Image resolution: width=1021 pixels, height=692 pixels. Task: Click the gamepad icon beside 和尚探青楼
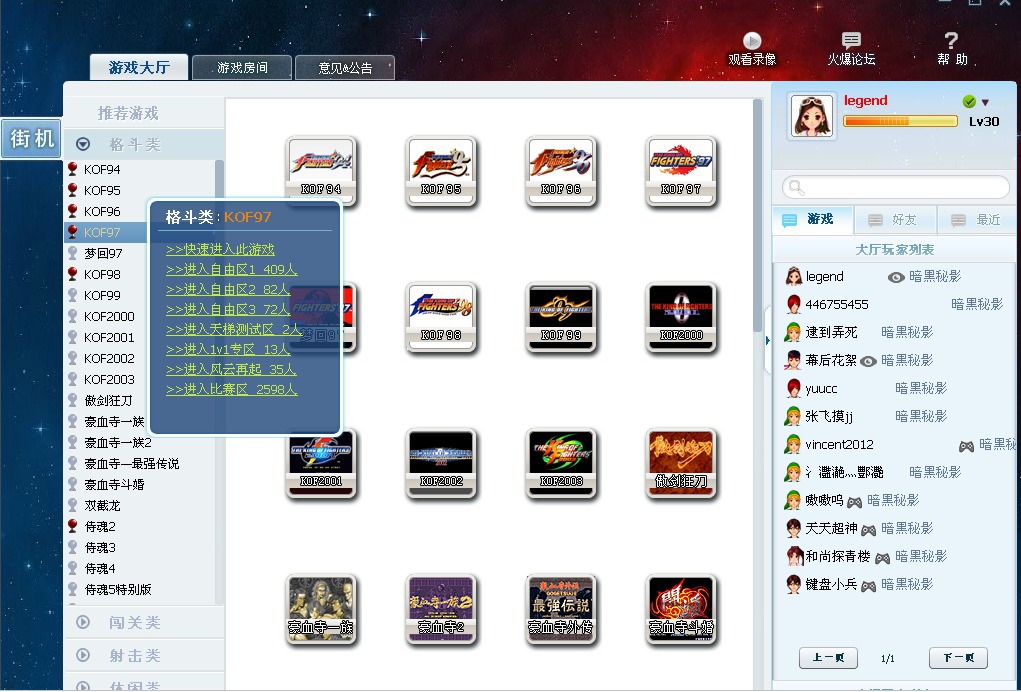(x=882, y=558)
